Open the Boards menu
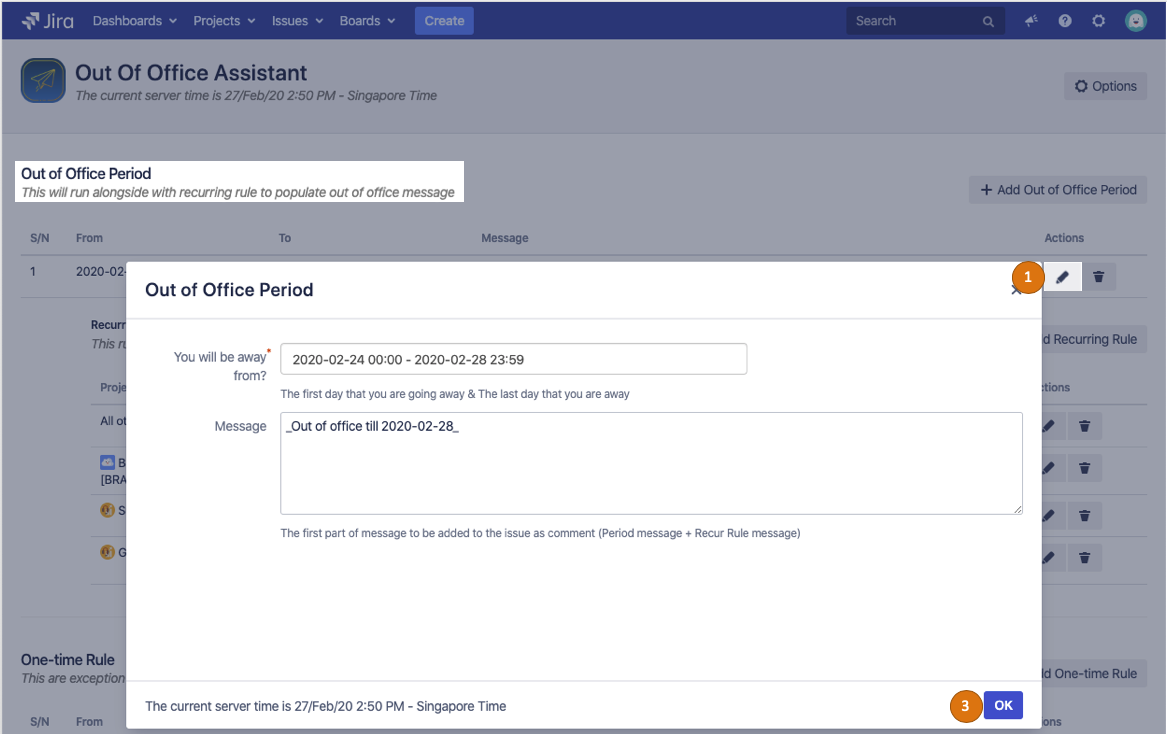The width and height of the screenshot is (1167, 734). point(367,21)
